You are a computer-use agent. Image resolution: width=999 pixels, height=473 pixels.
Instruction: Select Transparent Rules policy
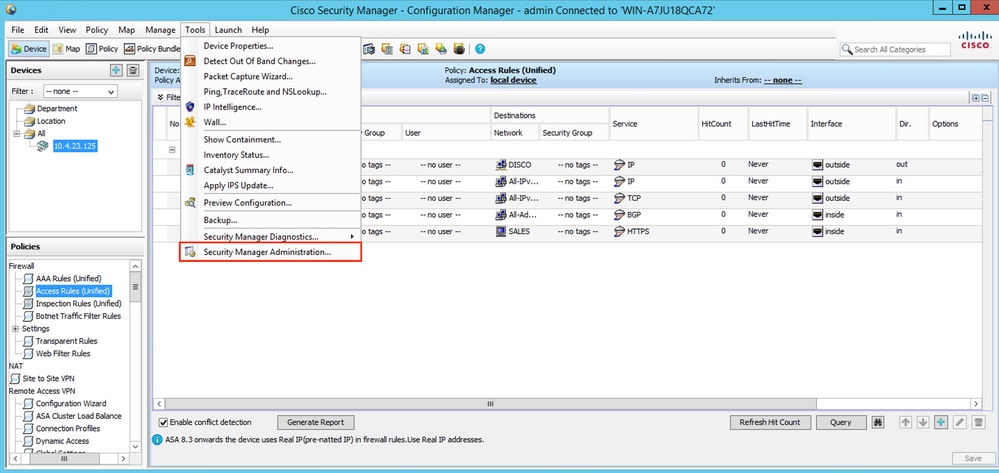pos(66,341)
